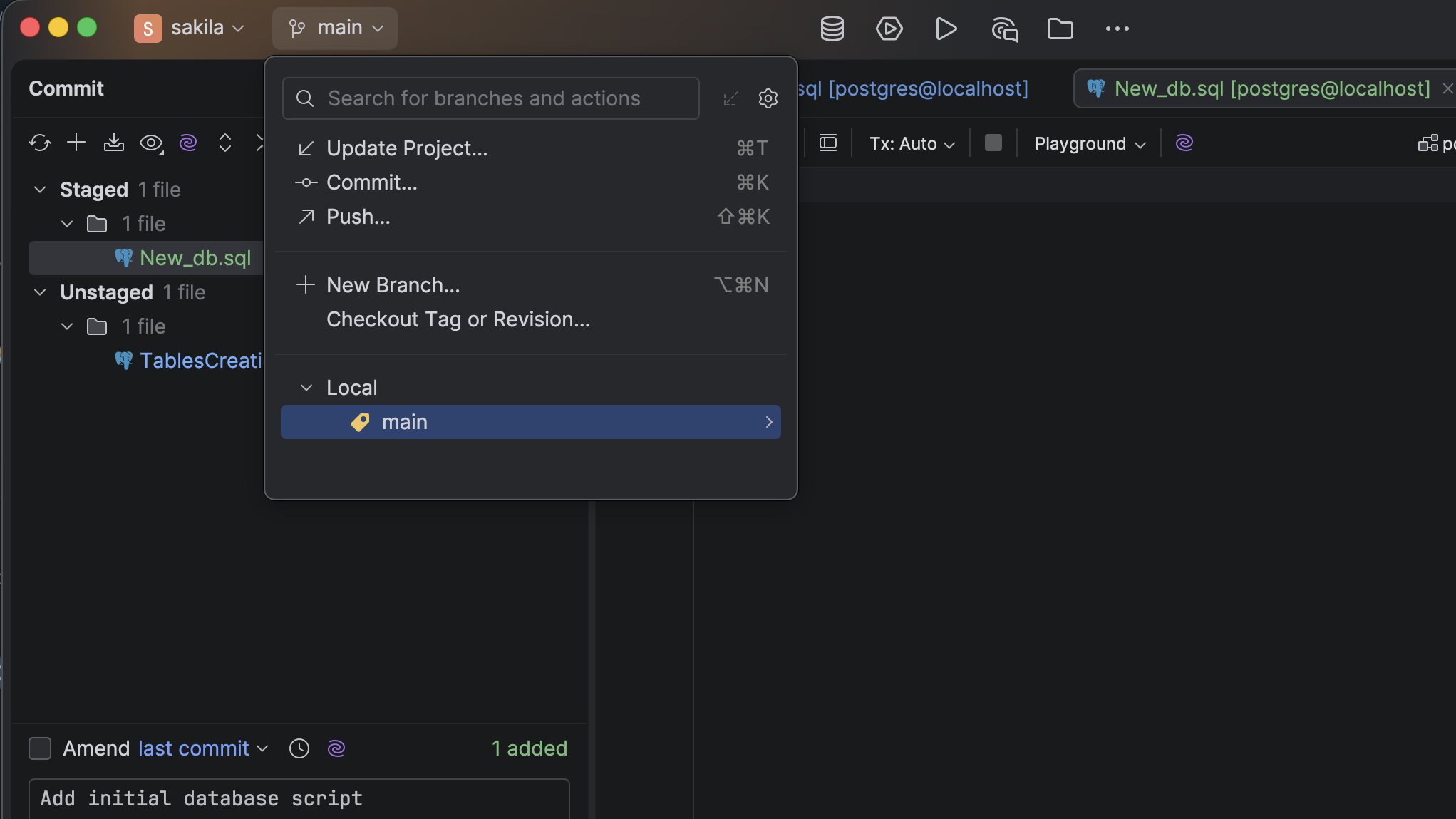The width and height of the screenshot is (1456, 819).
Task: Open the last commit dropdown
Action: pyautogui.click(x=203, y=748)
